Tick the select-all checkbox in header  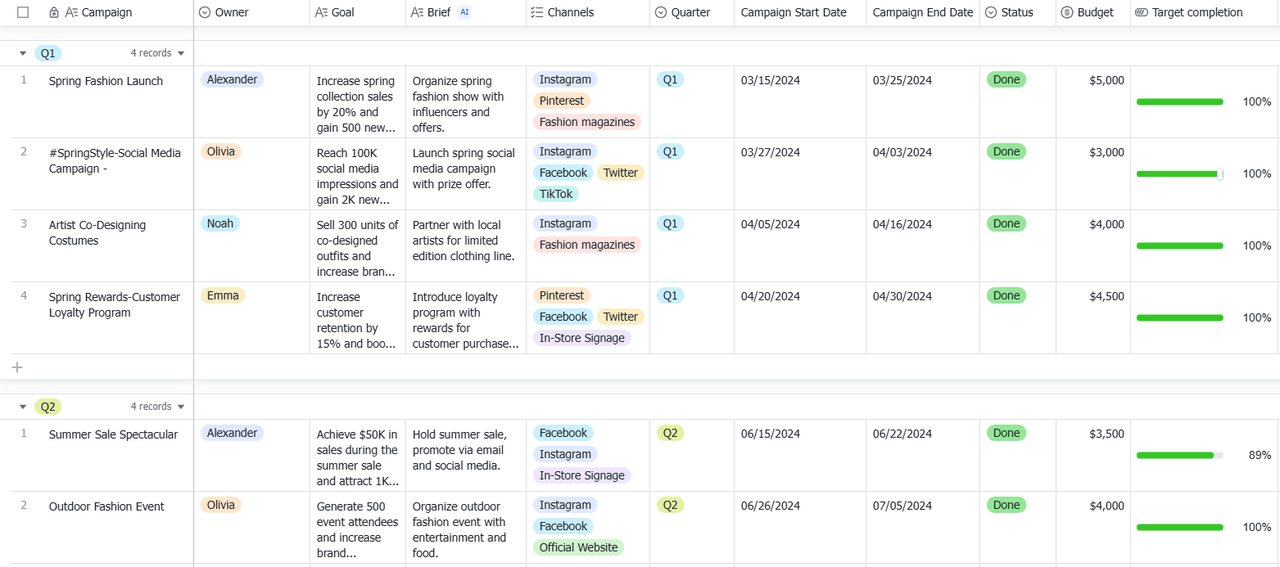point(24,13)
